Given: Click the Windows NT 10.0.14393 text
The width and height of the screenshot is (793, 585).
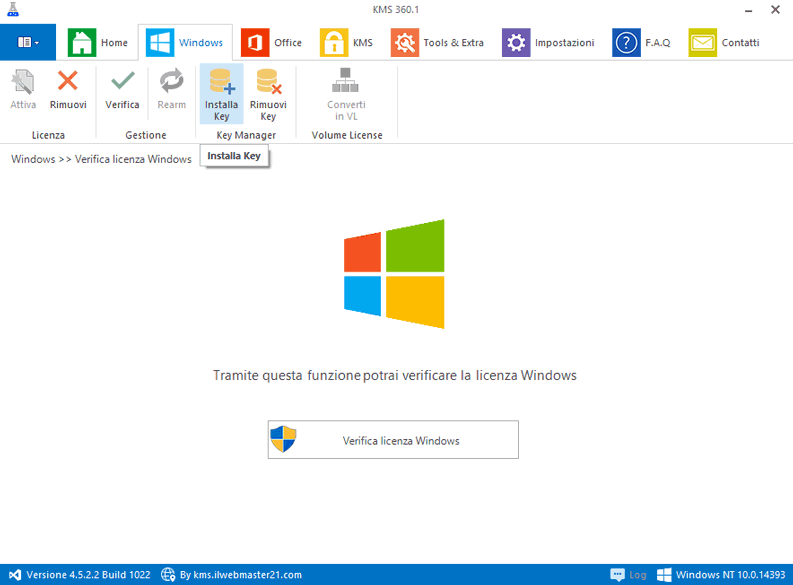Looking at the screenshot, I should [730, 575].
